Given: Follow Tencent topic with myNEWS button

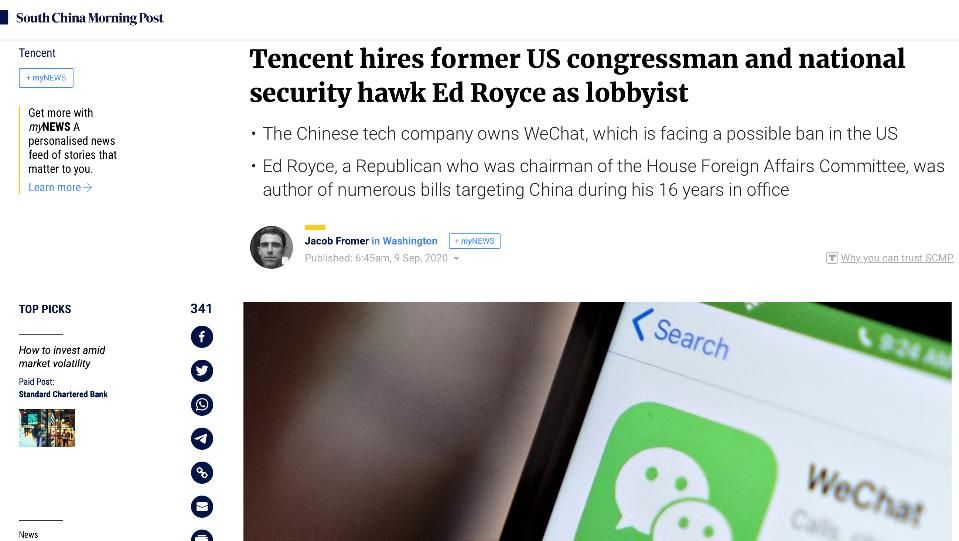Looking at the screenshot, I should click(x=46, y=78).
